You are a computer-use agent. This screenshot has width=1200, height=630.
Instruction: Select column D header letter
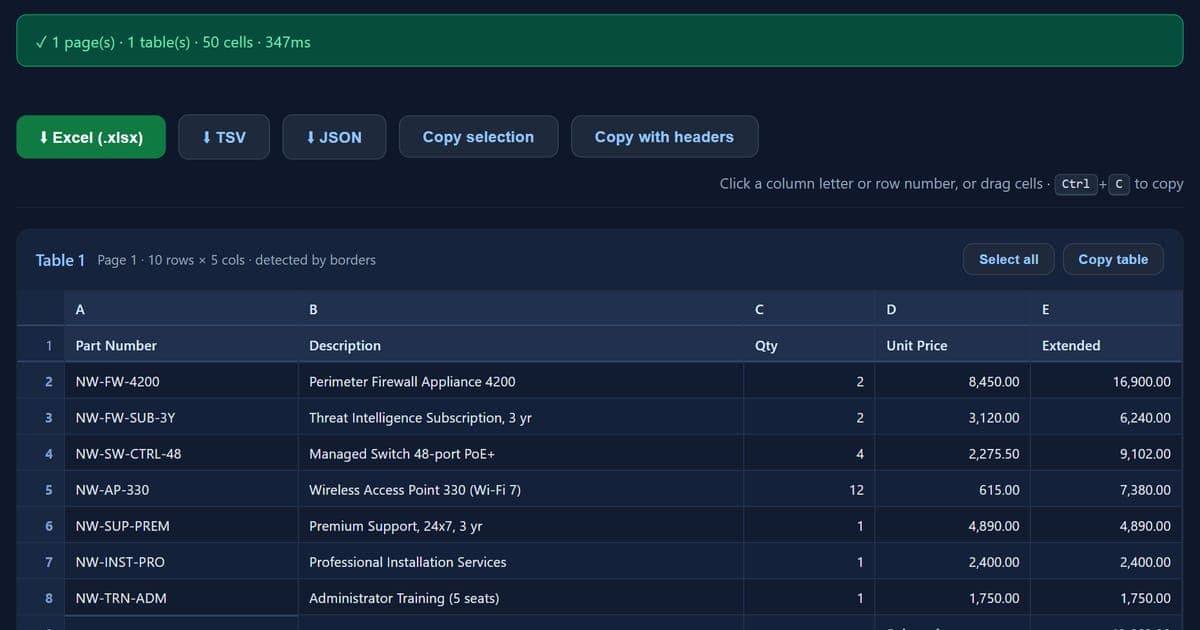click(954, 309)
